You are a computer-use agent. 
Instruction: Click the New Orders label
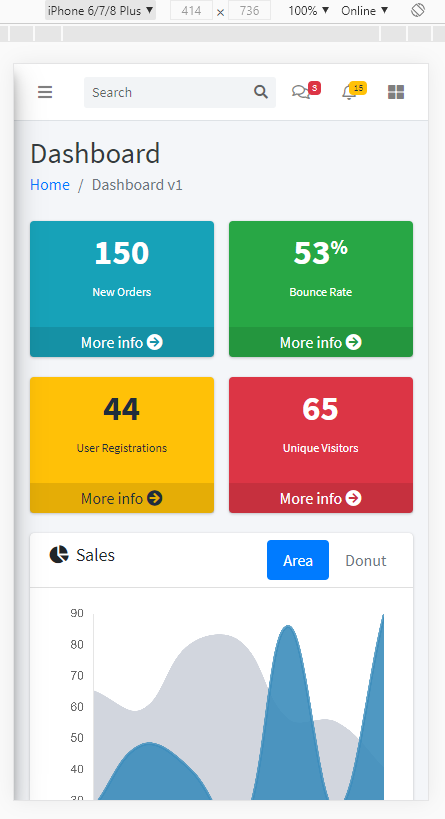pos(122,292)
